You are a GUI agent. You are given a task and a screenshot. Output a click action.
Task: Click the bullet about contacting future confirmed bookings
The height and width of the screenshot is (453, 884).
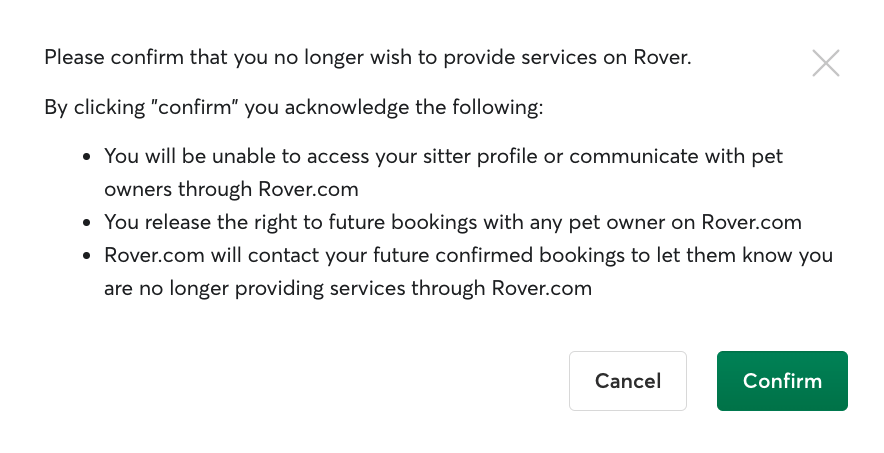click(468, 272)
